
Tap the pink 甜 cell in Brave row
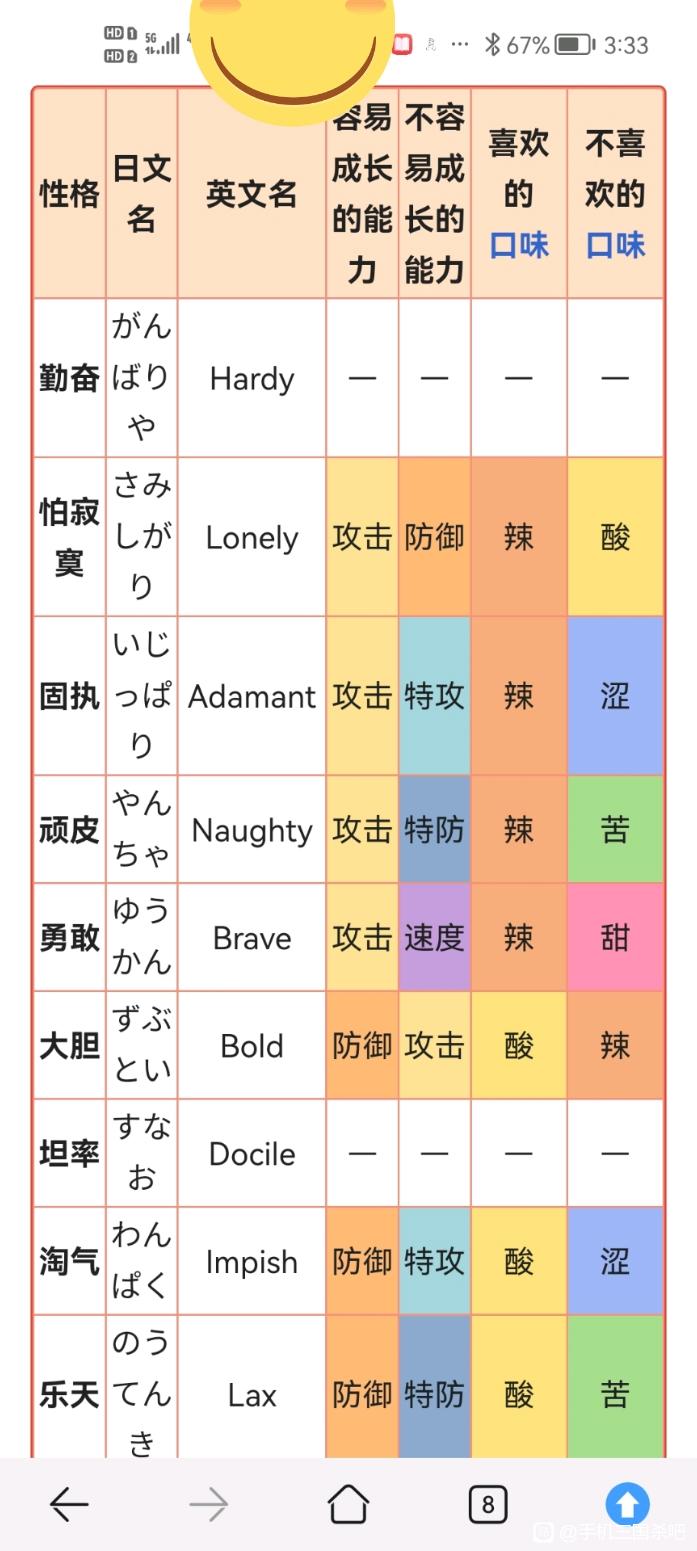pos(615,937)
